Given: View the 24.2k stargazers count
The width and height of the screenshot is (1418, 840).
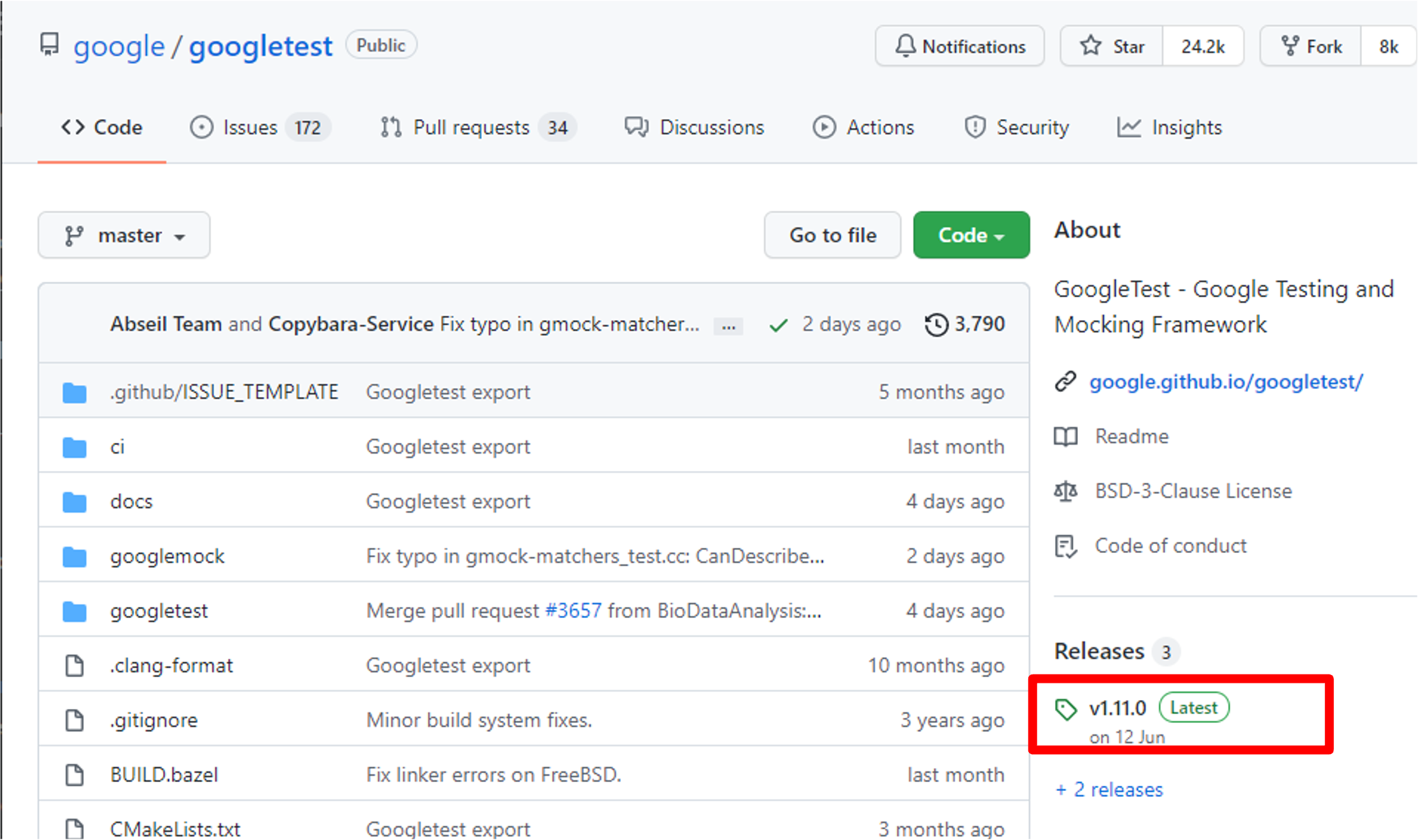Looking at the screenshot, I should (x=1203, y=46).
